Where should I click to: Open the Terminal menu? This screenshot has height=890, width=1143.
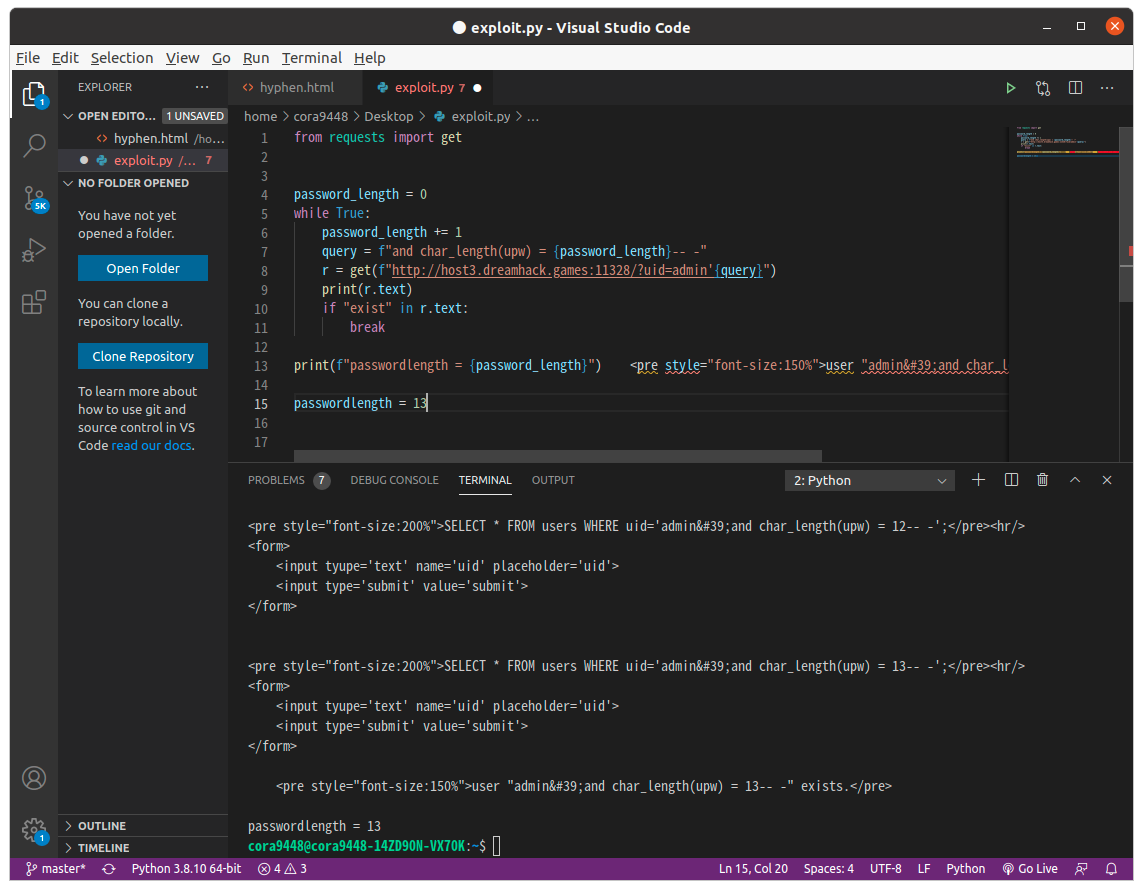[311, 58]
